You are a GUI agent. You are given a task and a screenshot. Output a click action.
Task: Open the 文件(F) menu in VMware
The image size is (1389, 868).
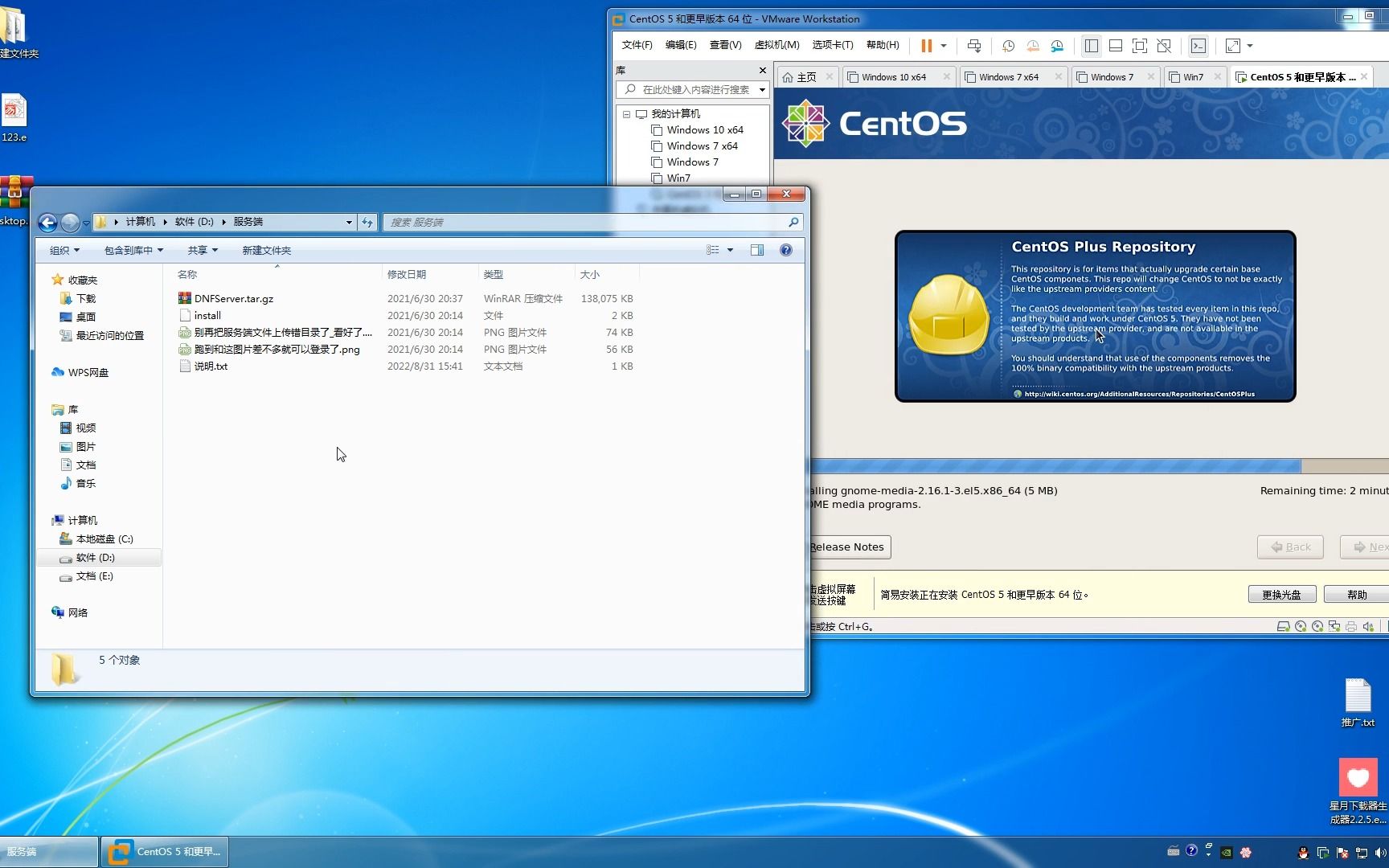pyautogui.click(x=637, y=45)
